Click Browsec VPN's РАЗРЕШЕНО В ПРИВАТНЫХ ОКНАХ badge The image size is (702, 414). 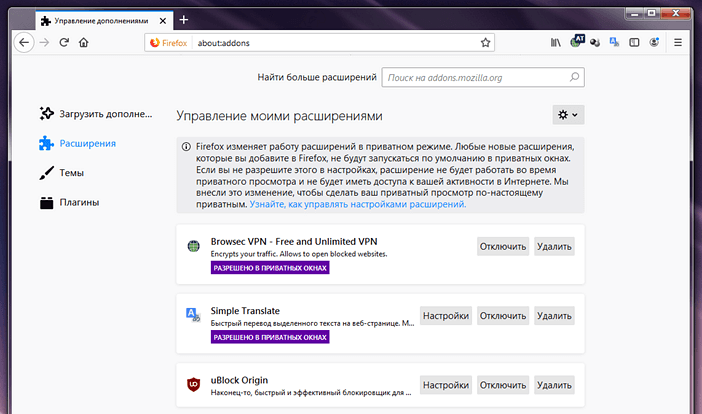coord(270,268)
